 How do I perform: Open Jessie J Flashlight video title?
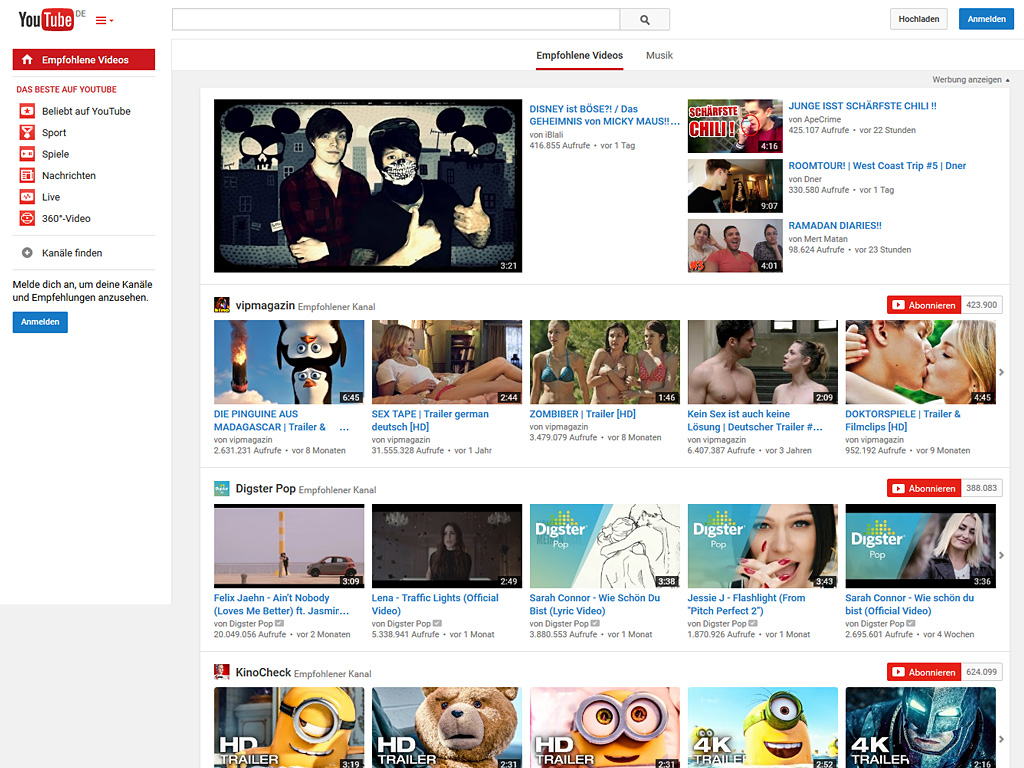click(x=746, y=604)
